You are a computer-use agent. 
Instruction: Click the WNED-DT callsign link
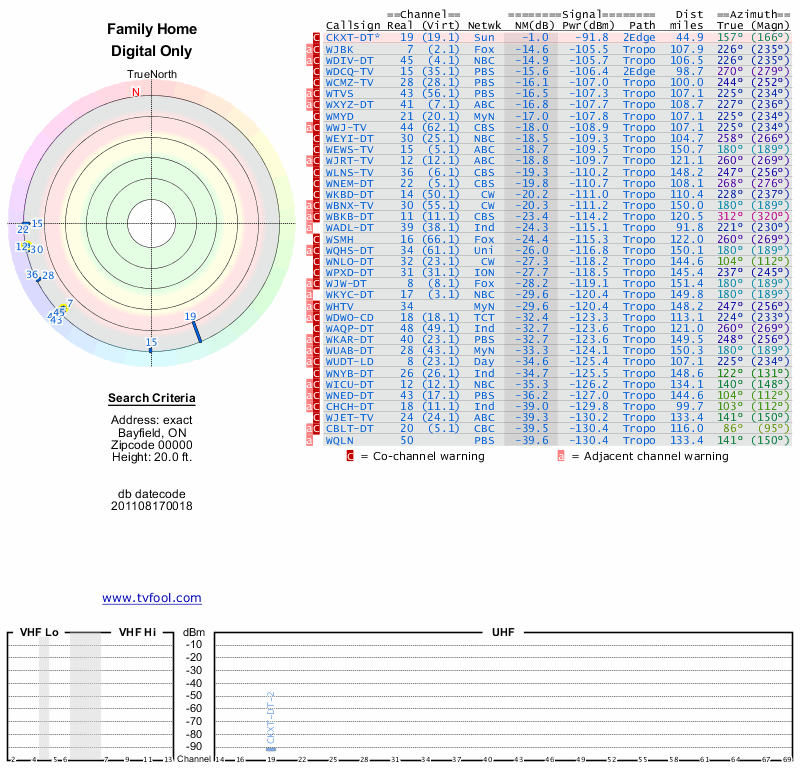coord(349,395)
